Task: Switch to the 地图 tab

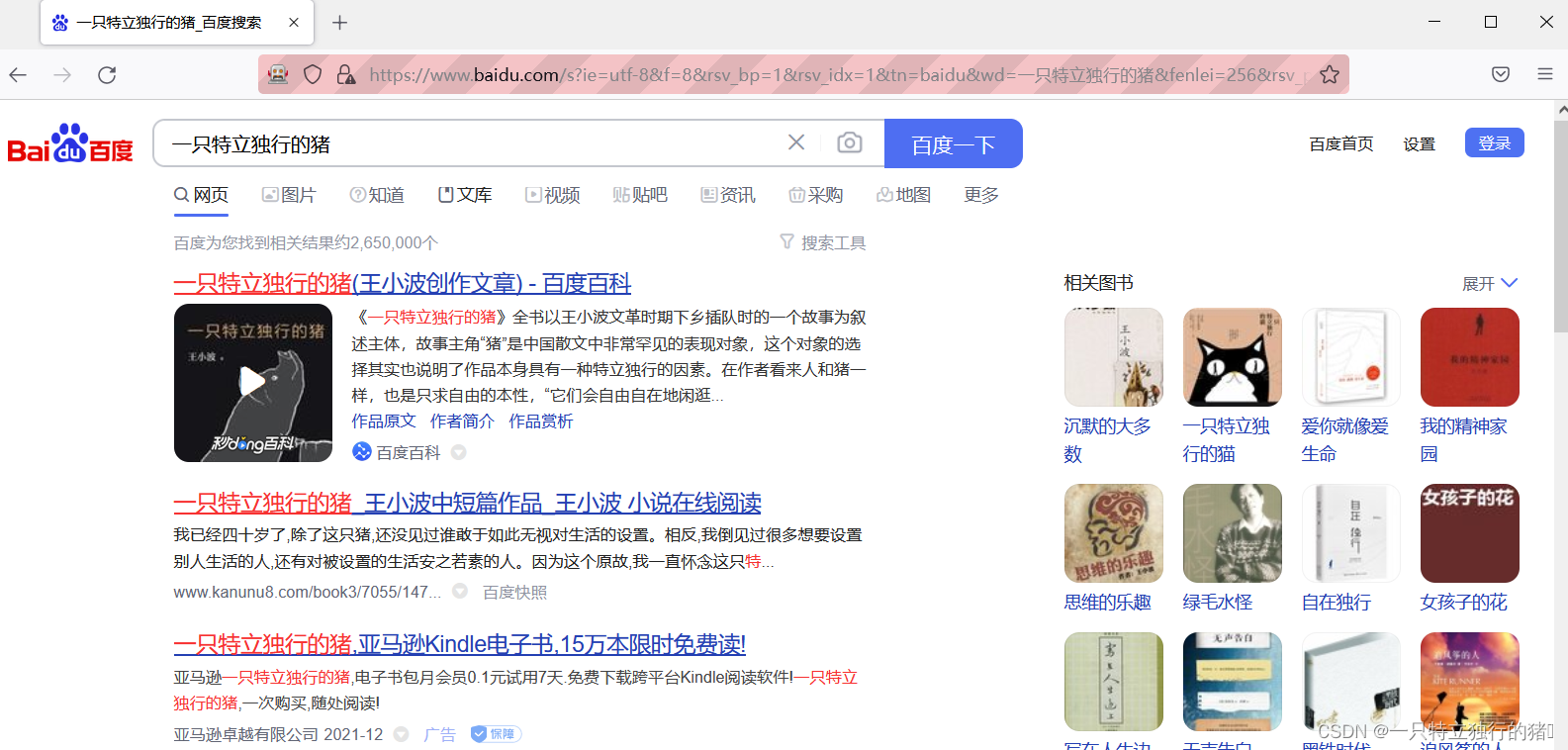Action: pos(904,195)
